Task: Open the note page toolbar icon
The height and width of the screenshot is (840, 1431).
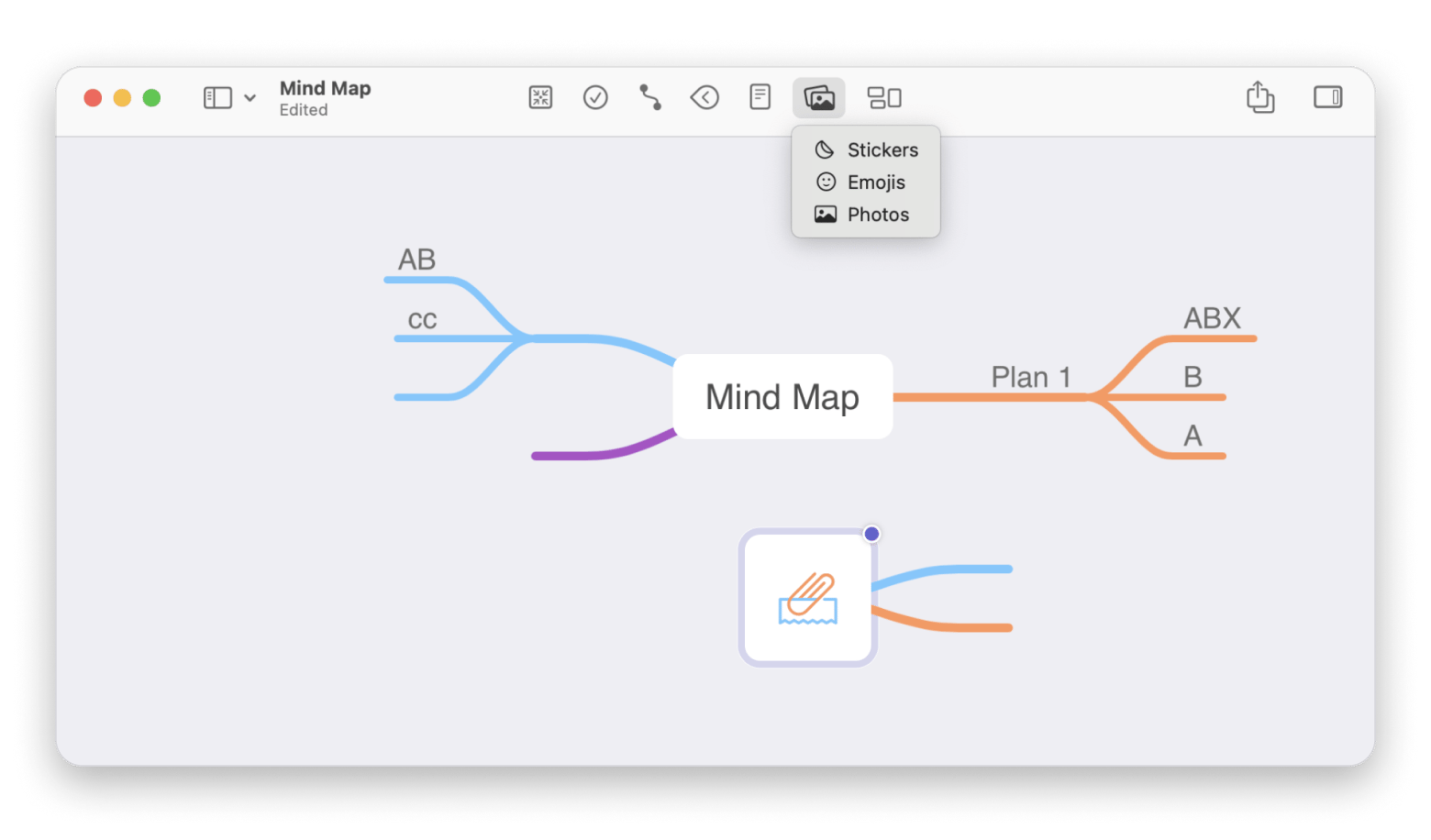Action: click(760, 97)
